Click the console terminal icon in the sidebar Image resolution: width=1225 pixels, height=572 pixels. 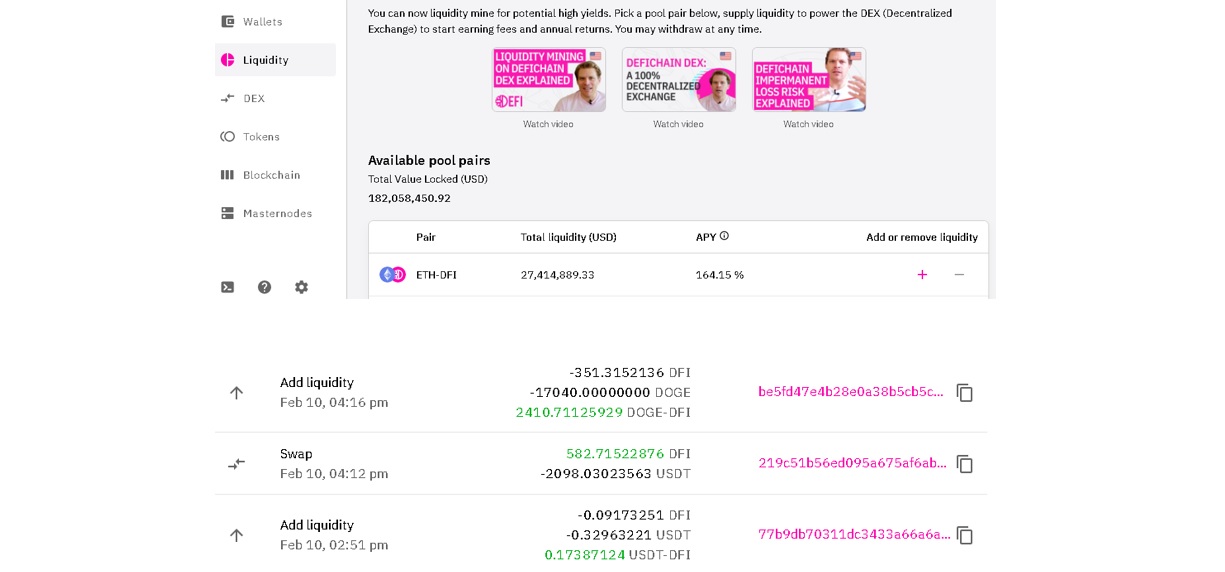pos(228,287)
